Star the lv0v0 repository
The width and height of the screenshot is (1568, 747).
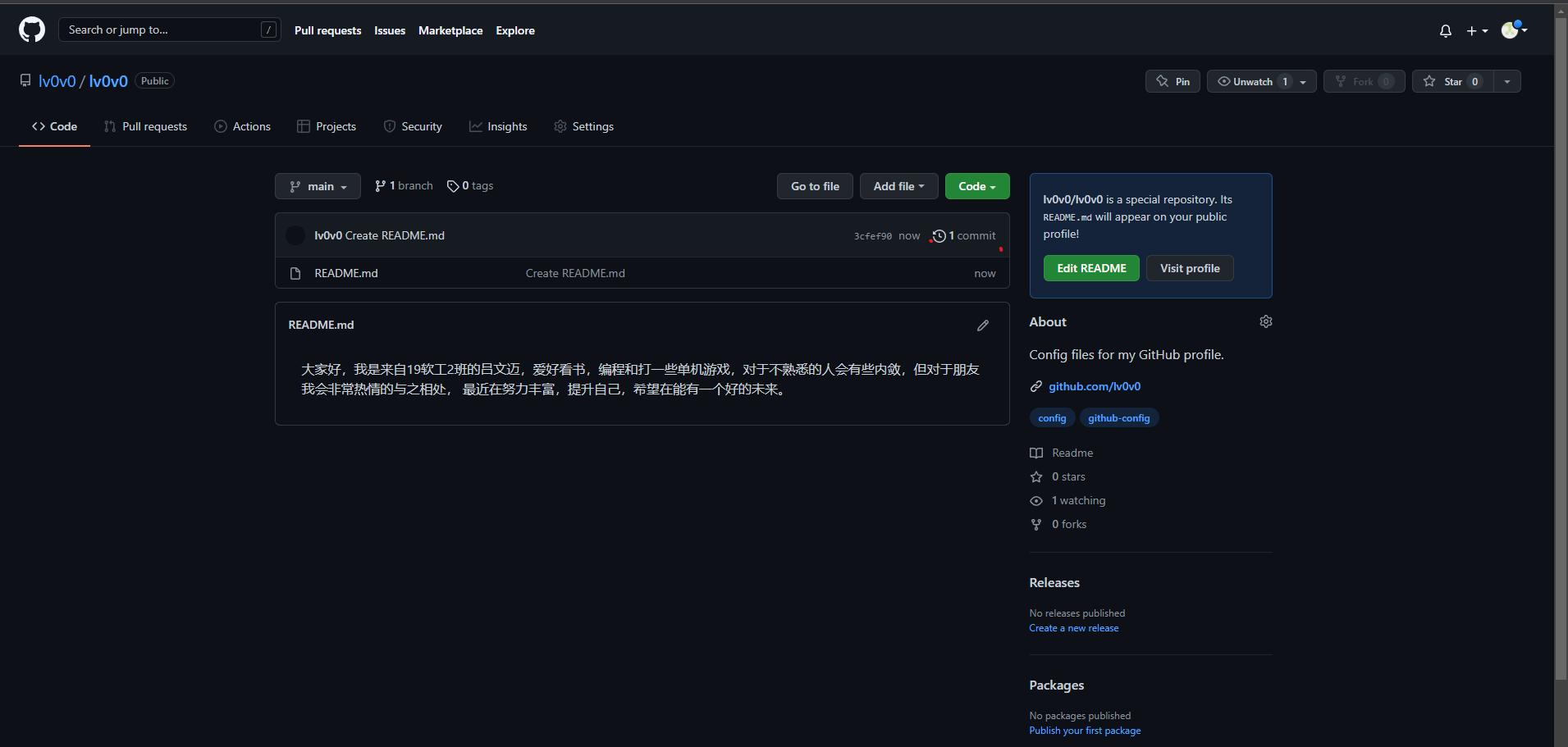pos(1453,81)
